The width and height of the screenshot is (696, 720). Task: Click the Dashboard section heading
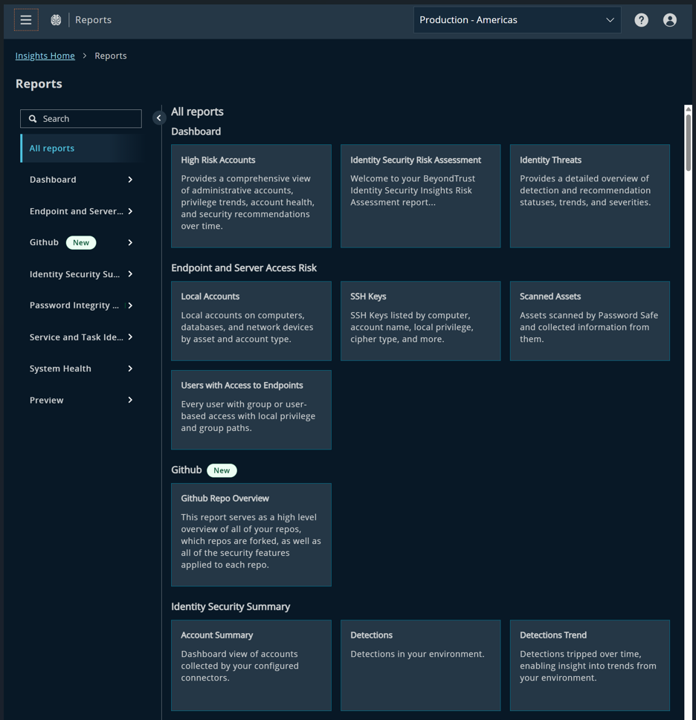pos(196,131)
